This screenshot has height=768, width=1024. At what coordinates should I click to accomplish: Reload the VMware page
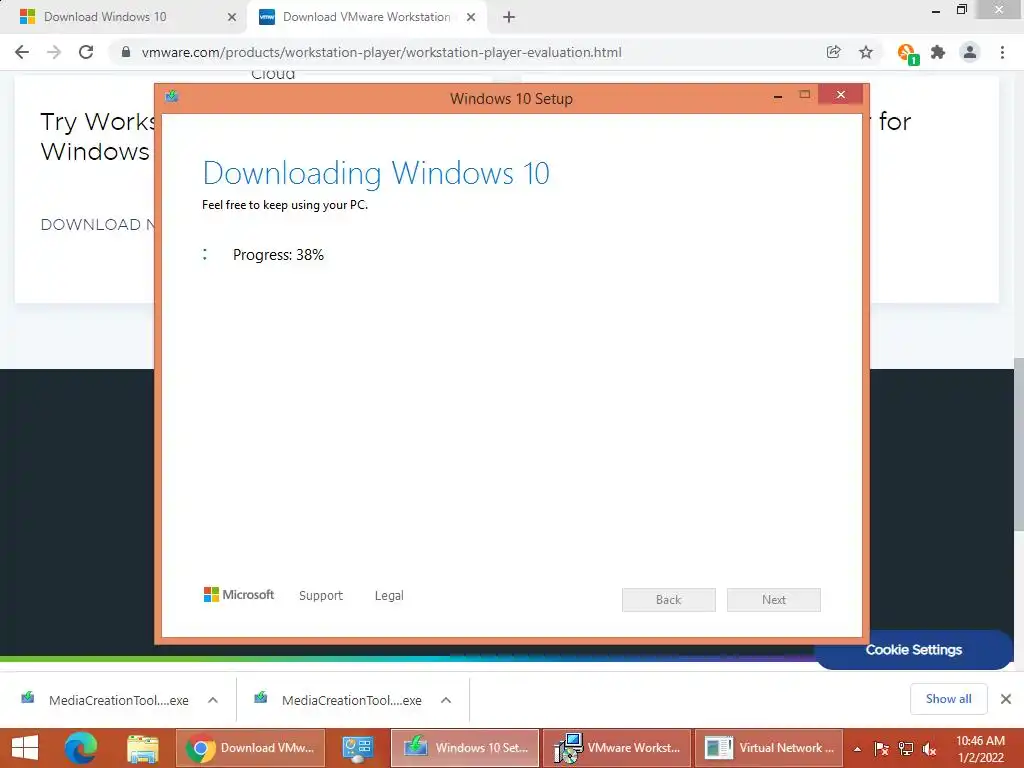(x=86, y=52)
